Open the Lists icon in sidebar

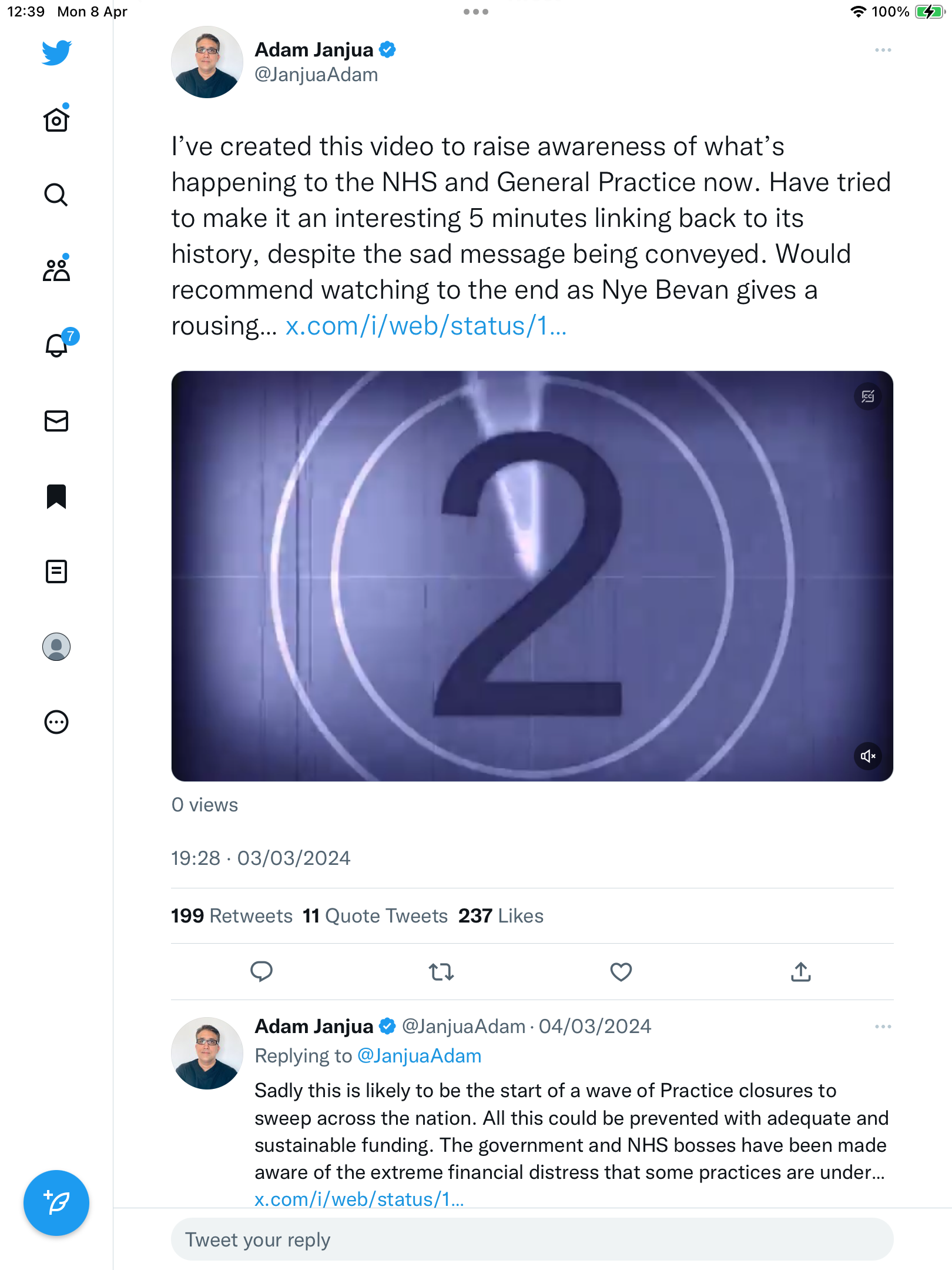(56, 571)
